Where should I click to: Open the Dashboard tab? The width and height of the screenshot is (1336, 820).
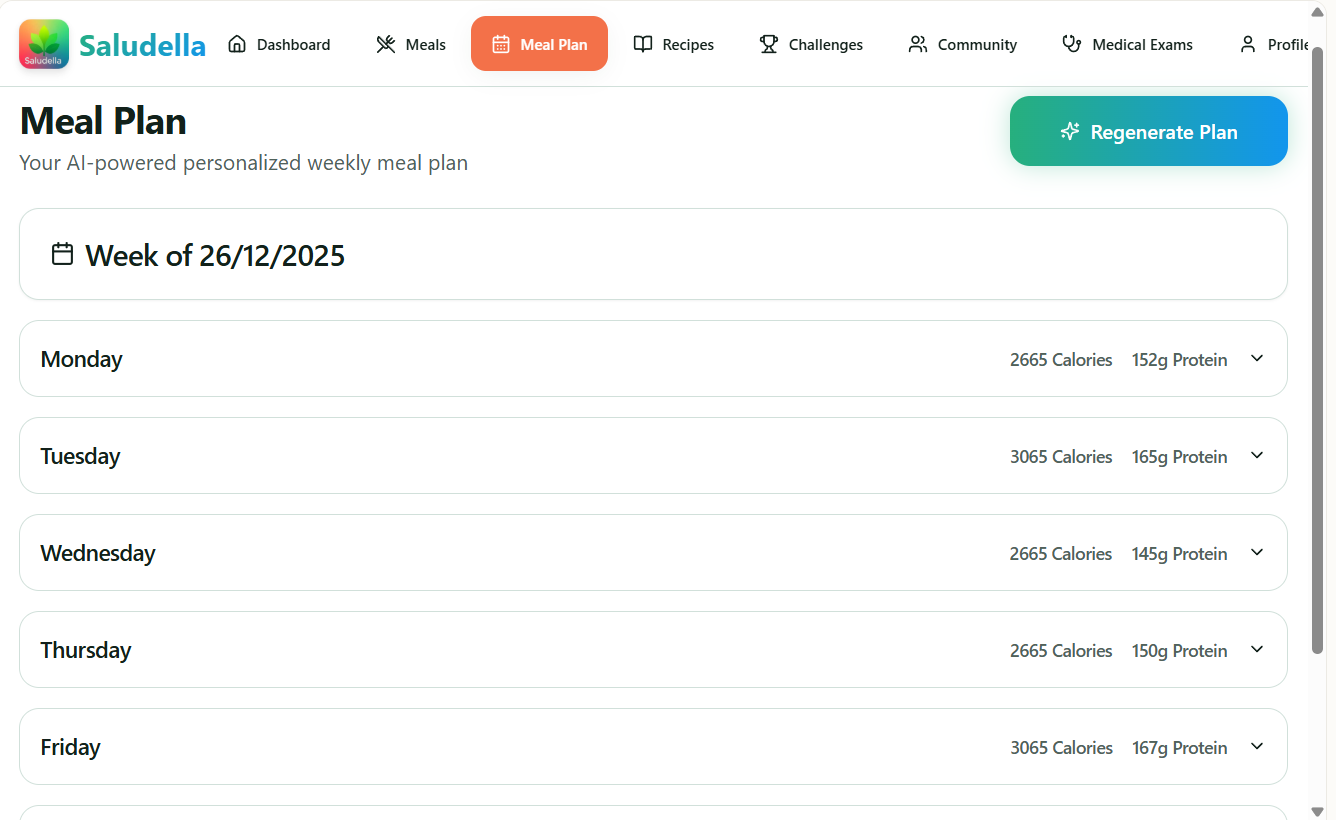pos(279,44)
